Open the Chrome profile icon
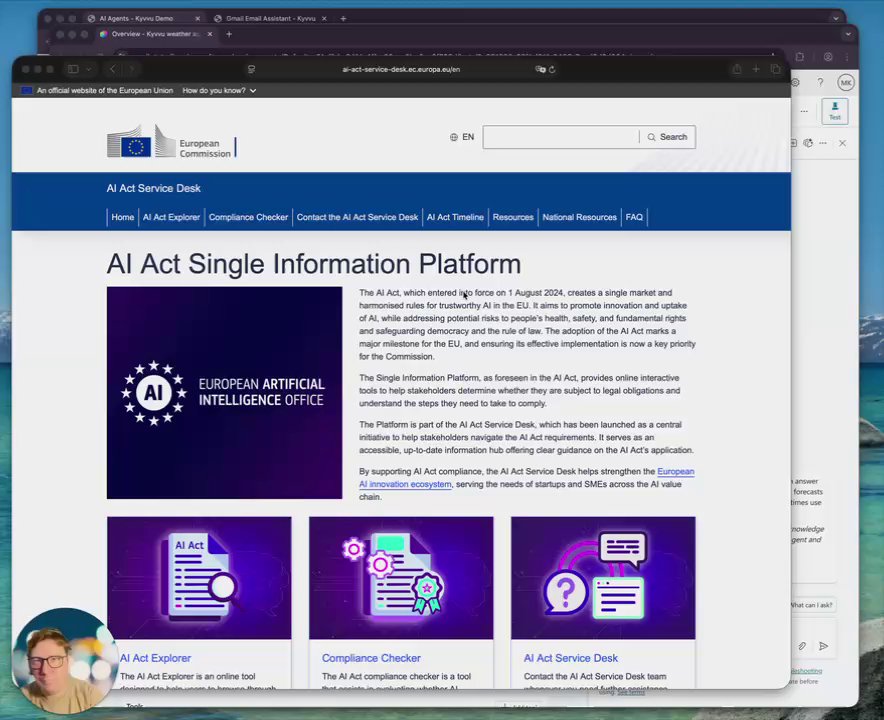The height and width of the screenshot is (720, 884). (x=828, y=57)
